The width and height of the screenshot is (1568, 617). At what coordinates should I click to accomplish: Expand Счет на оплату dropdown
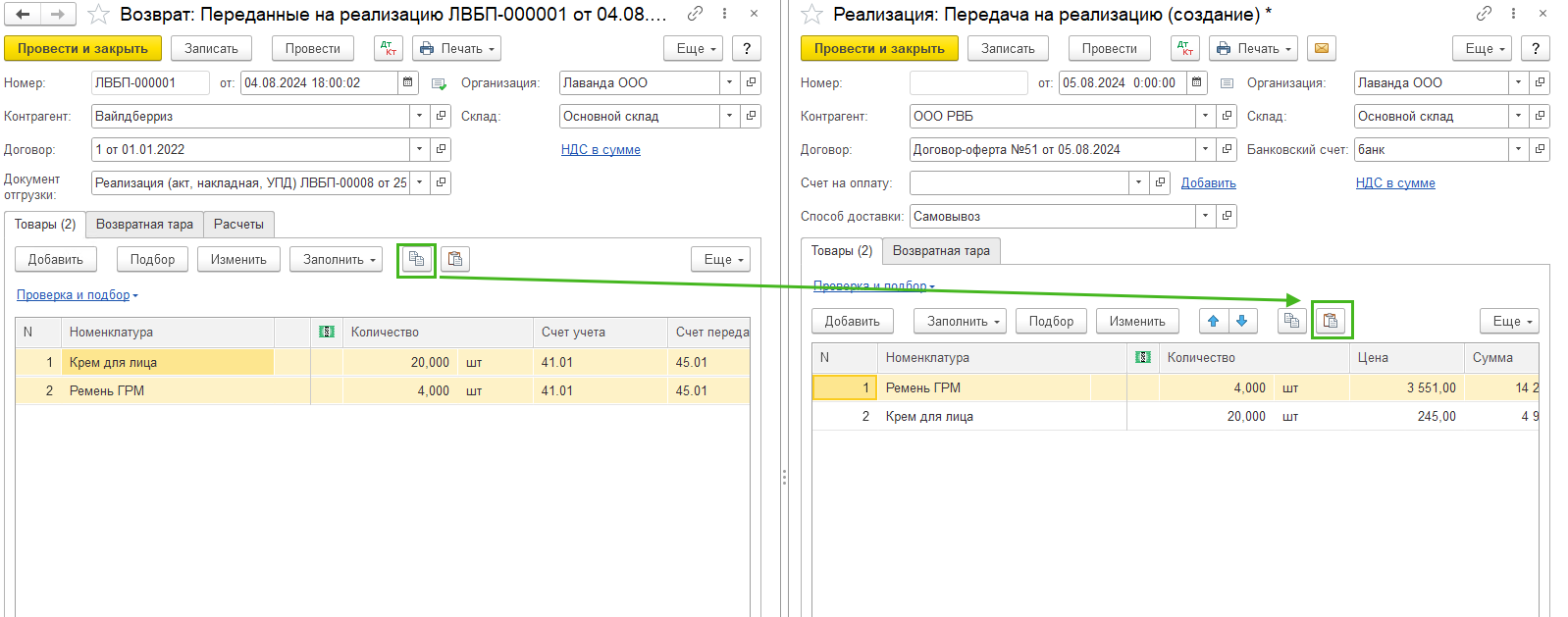[1139, 183]
